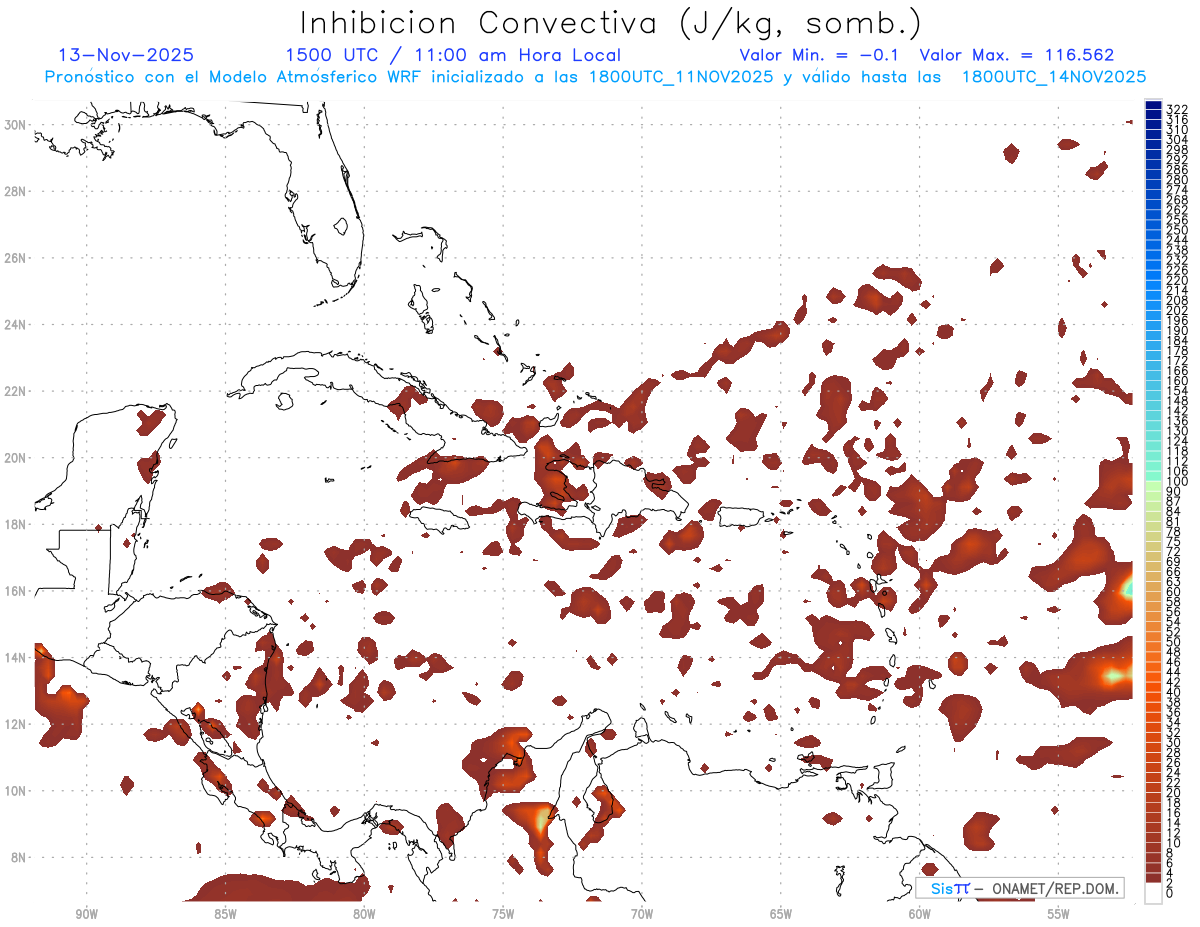This screenshot has height=927, width=1200.
Task: Click the '100' colorbar value
Action: [1177, 483]
